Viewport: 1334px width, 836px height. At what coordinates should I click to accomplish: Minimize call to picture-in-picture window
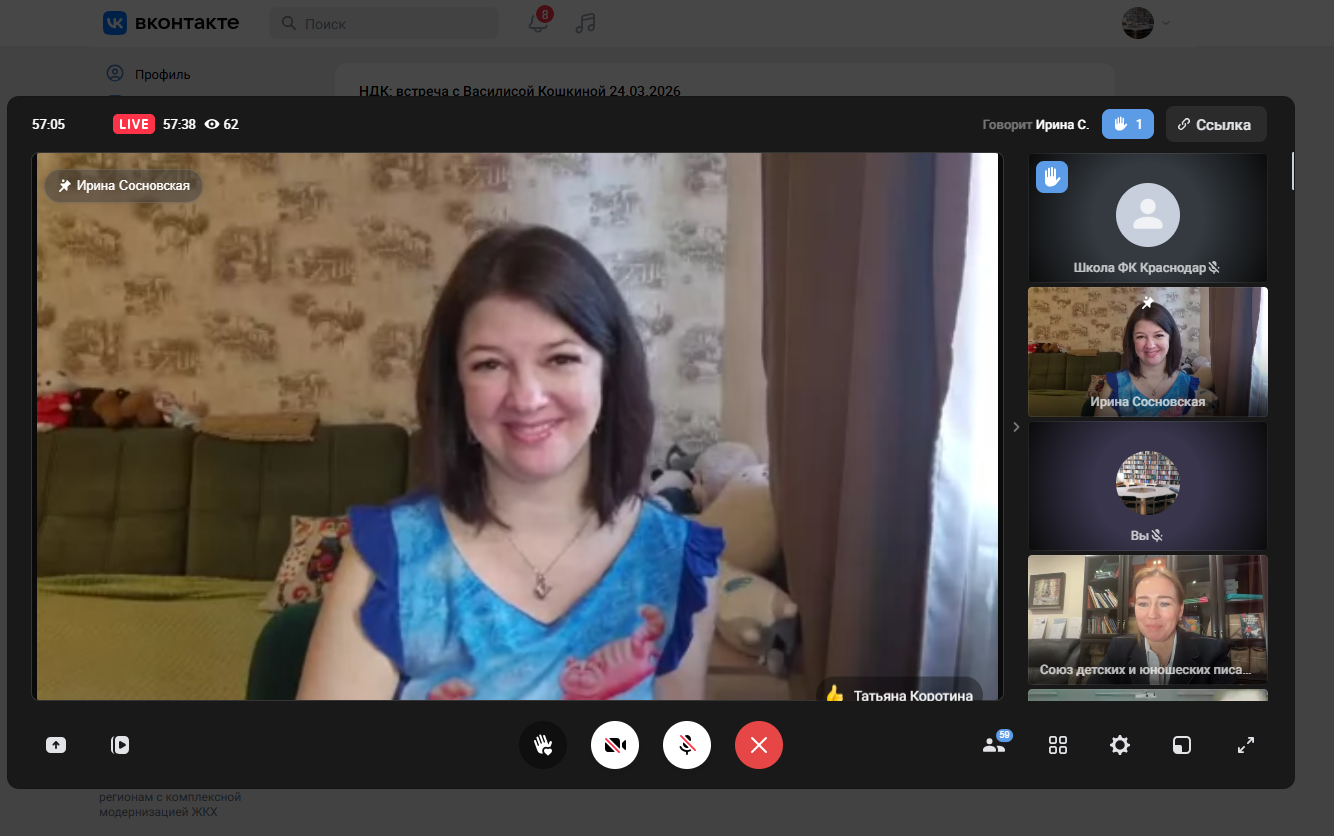coord(1182,745)
